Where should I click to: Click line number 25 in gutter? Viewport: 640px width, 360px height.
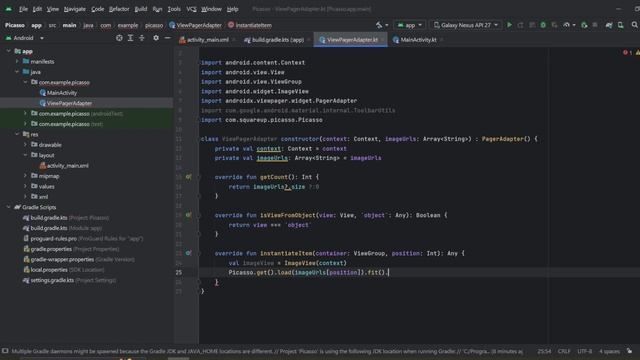179,273
